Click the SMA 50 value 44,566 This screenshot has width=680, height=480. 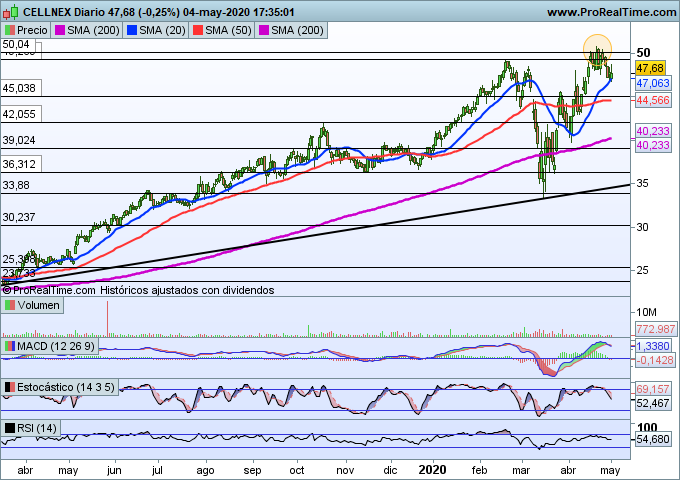tap(653, 100)
